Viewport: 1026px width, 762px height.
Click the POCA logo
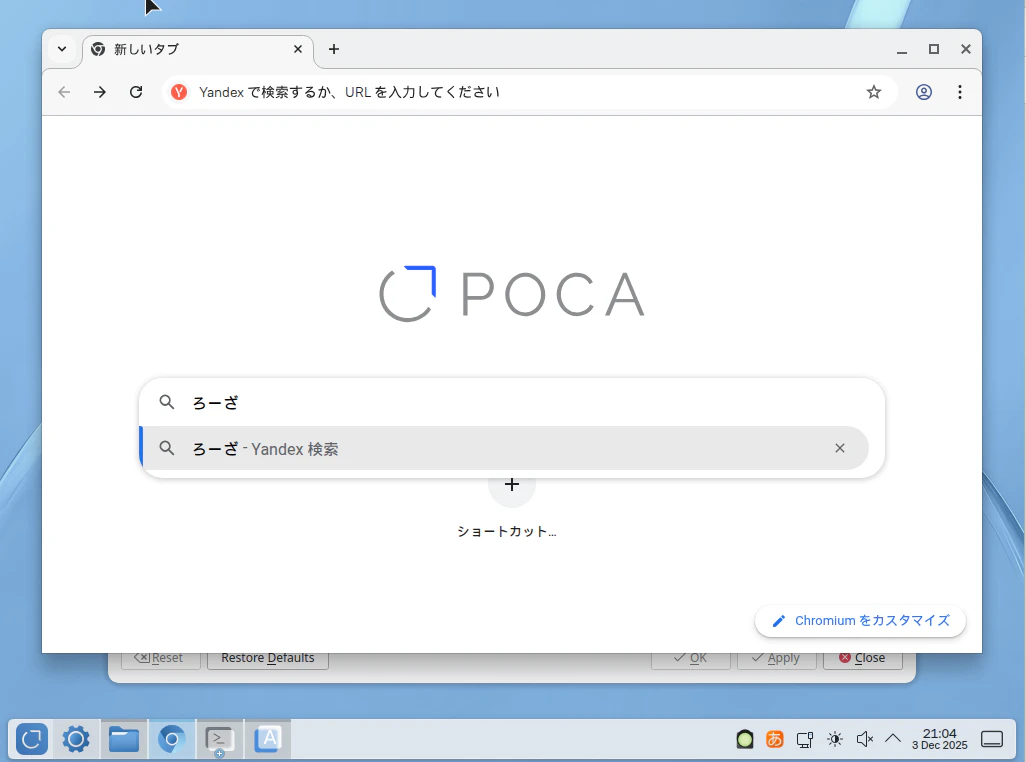(x=512, y=294)
